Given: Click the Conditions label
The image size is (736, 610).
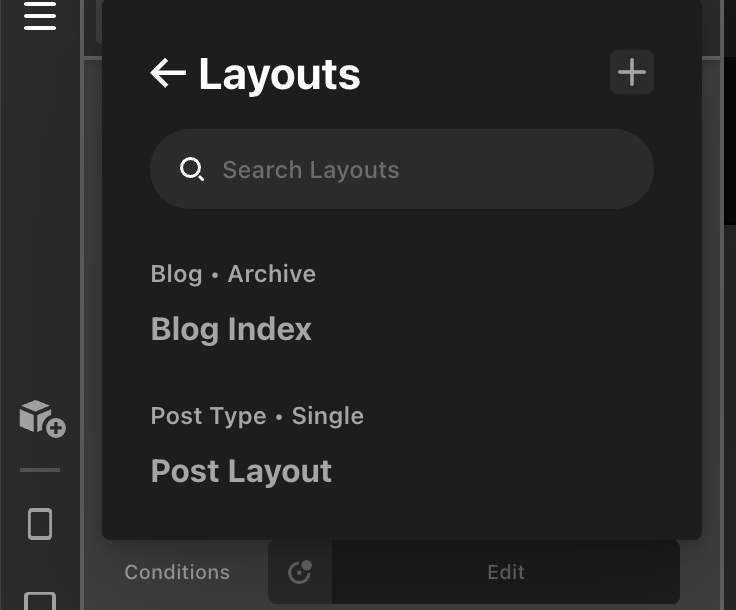Looking at the screenshot, I should (x=177, y=572).
